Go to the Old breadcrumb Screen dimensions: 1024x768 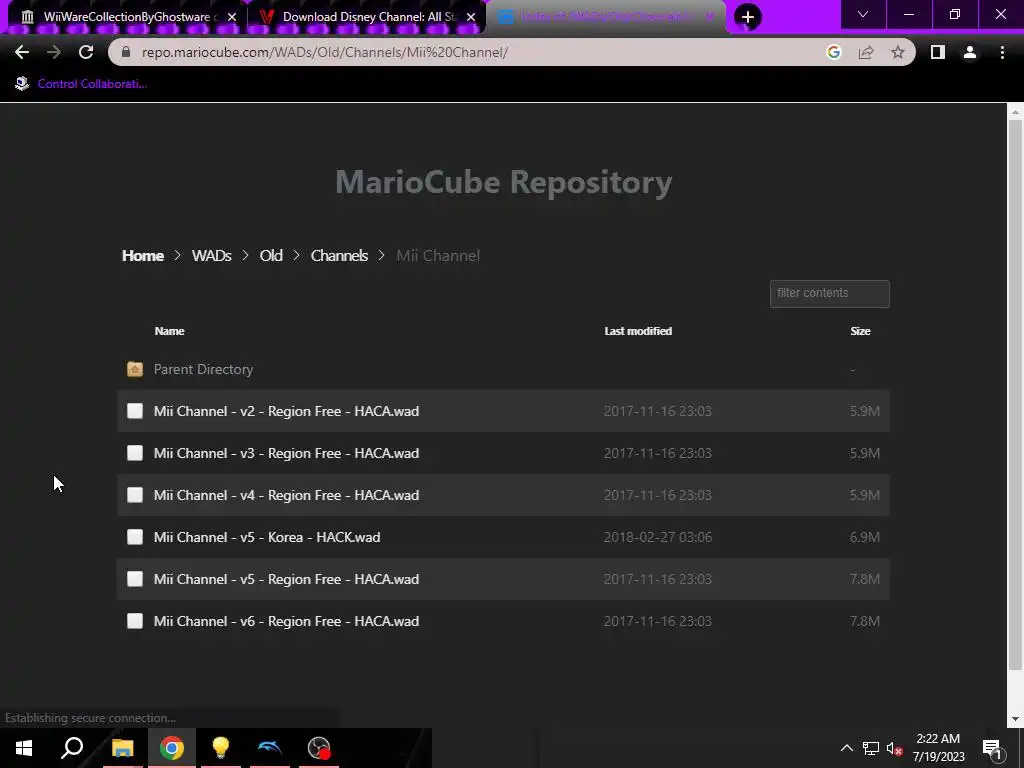[x=271, y=255]
